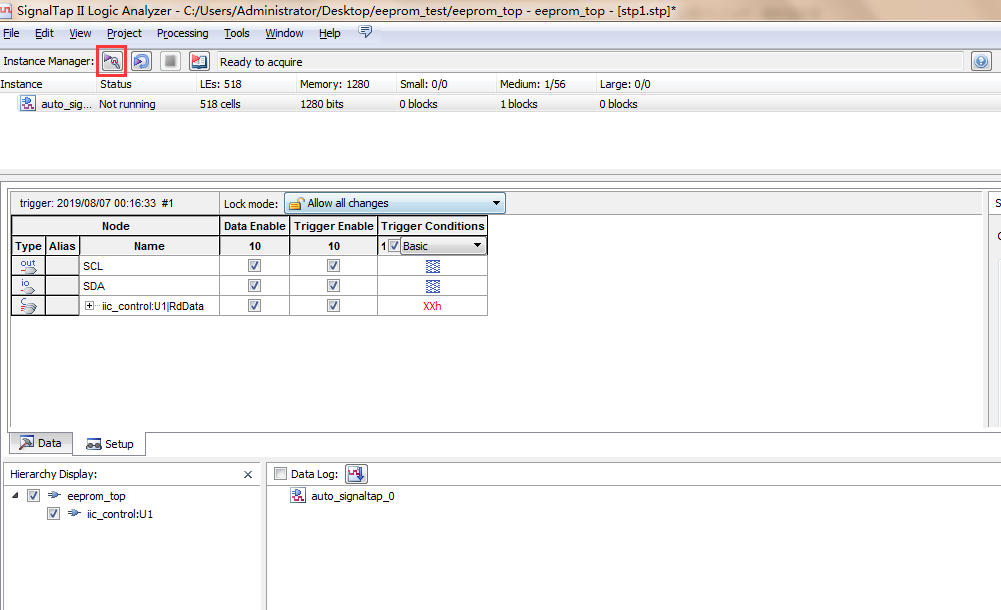Click the auto_signaltap_0 log icon
The height and width of the screenshot is (610, 1001).
tap(298, 496)
